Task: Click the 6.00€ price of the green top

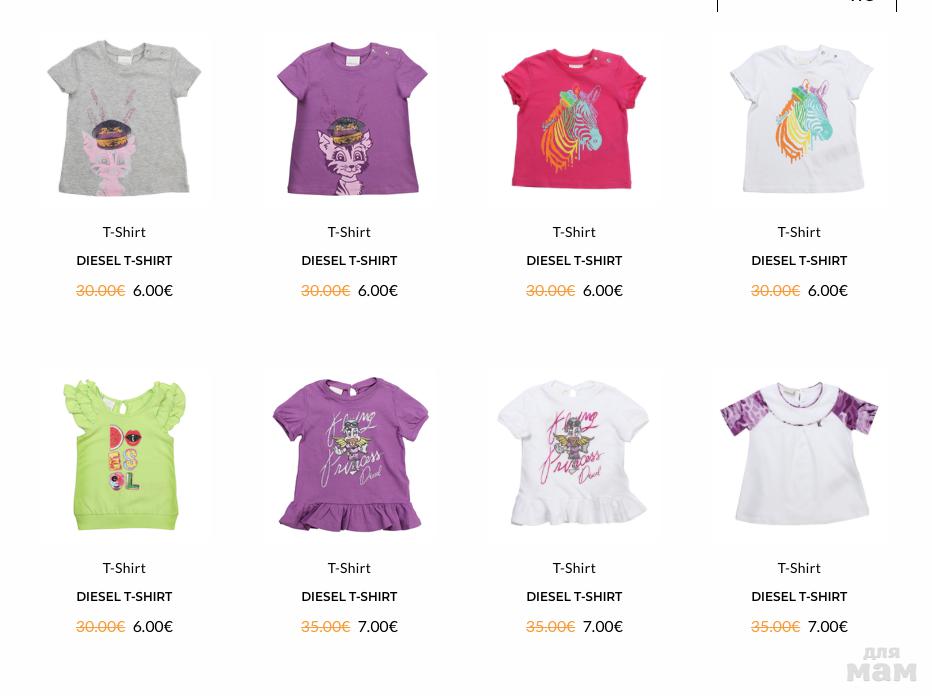Action: 153,626
